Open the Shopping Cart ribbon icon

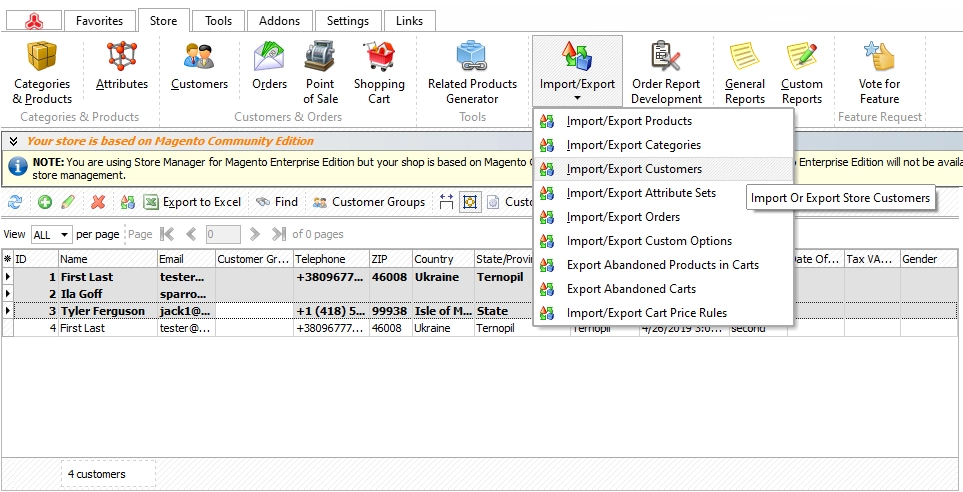tap(379, 72)
